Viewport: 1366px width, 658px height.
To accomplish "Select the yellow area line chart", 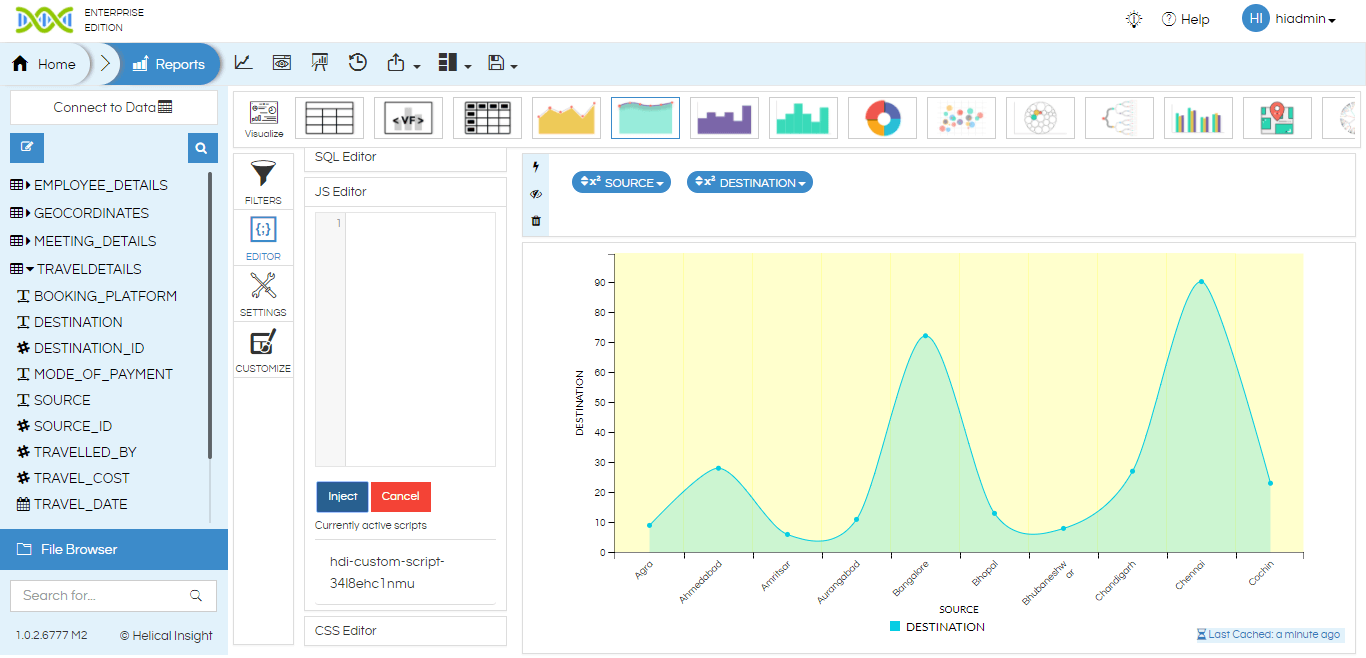I will coord(566,118).
